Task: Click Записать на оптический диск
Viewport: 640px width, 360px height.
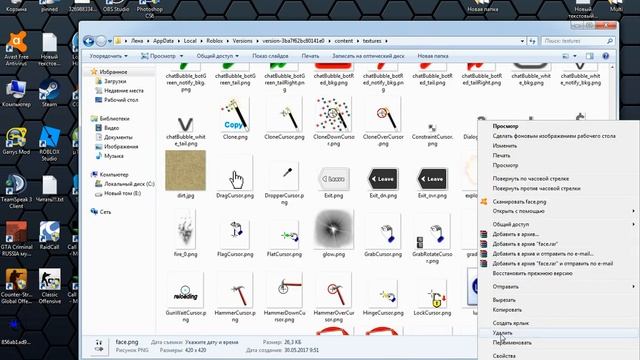Action: [x=368, y=56]
